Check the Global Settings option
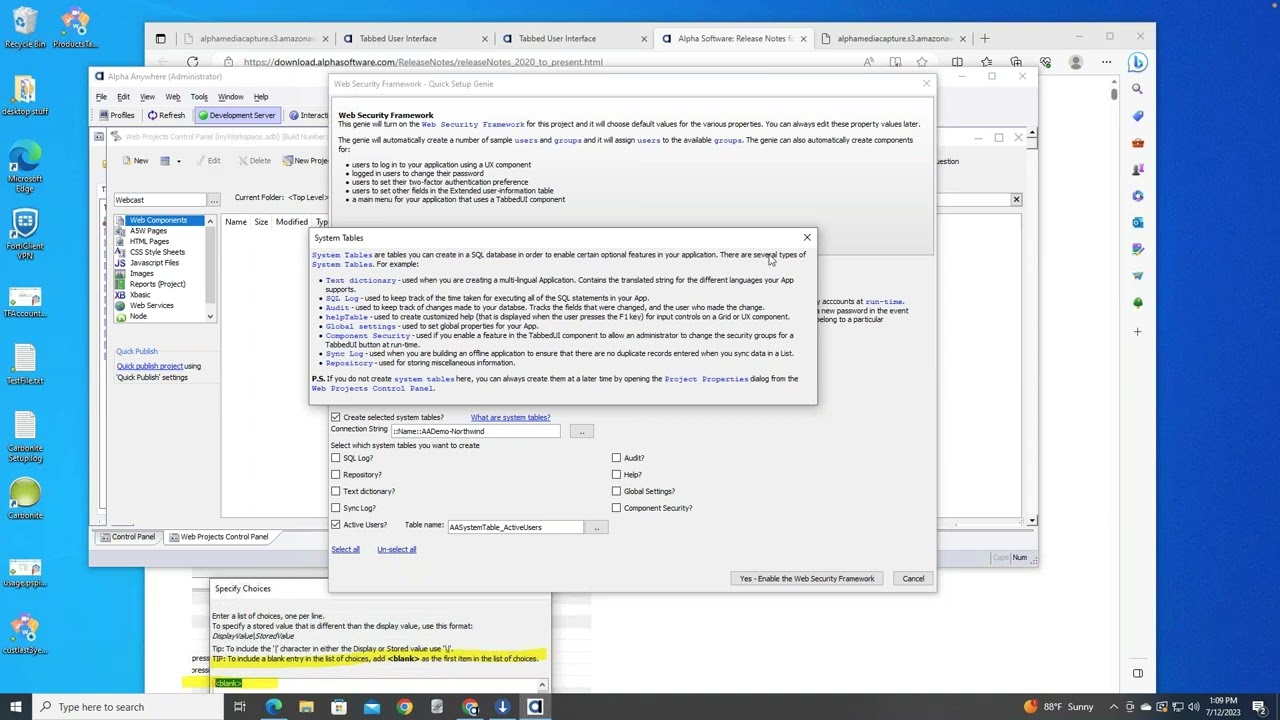Screen dimensions: 1280x720 (617, 491)
